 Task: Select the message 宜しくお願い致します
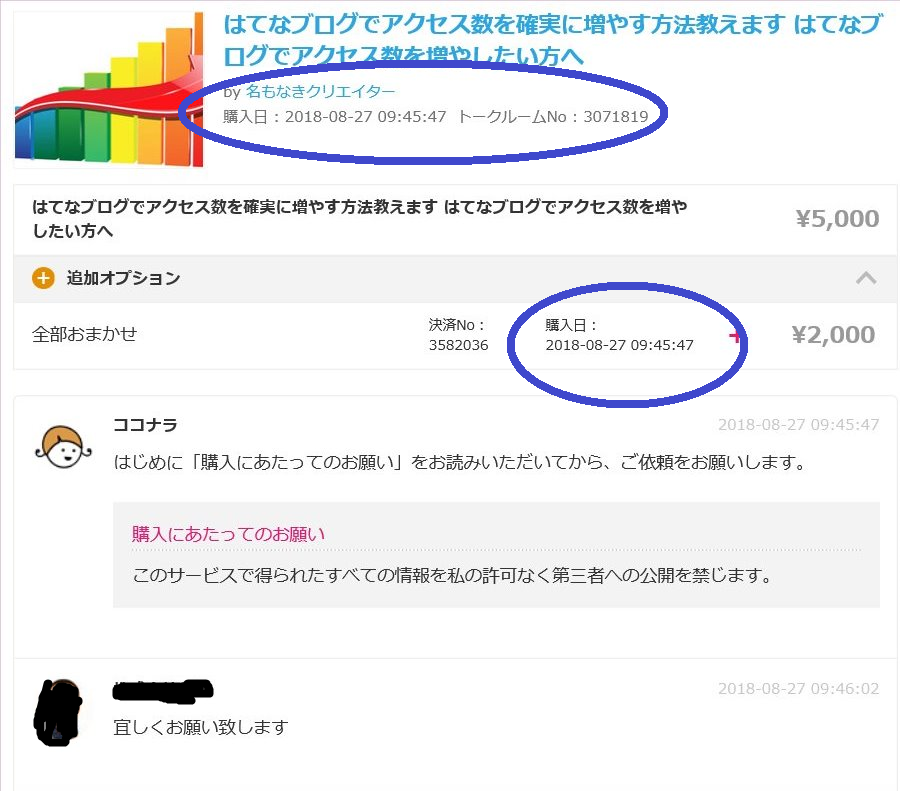coord(200,727)
